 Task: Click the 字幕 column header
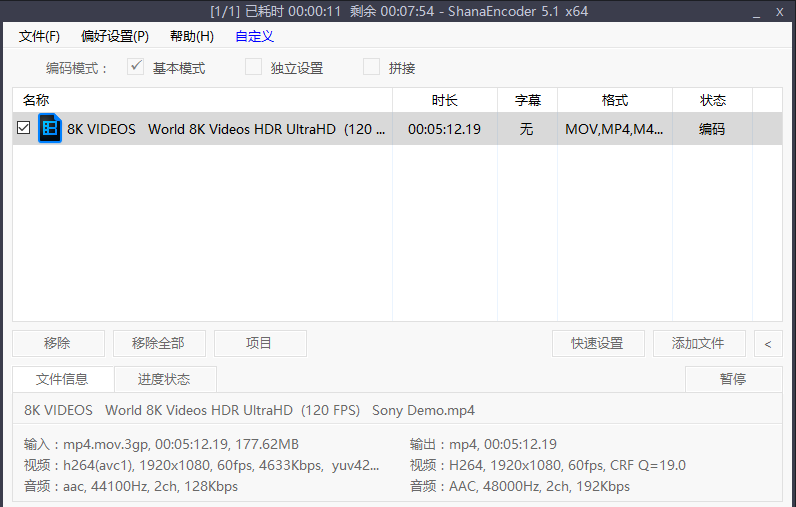[527, 100]
